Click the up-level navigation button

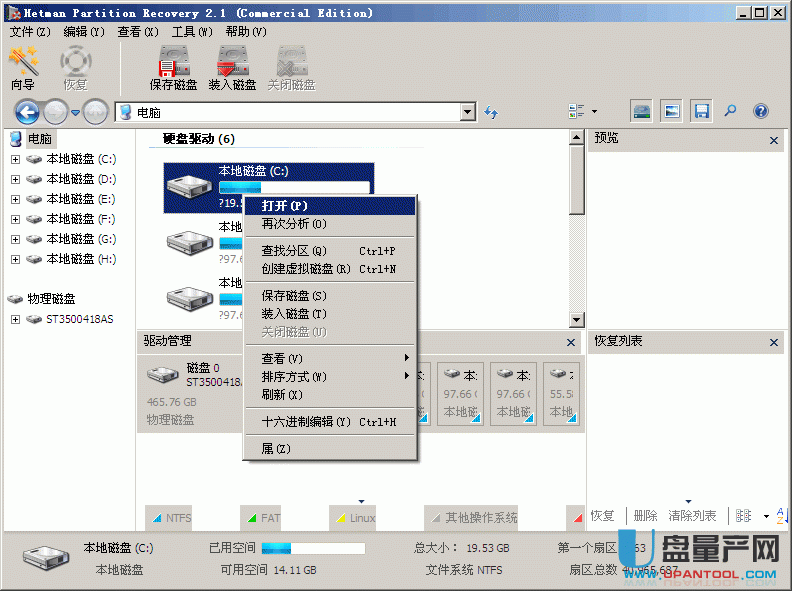click(x=95, y=112)
